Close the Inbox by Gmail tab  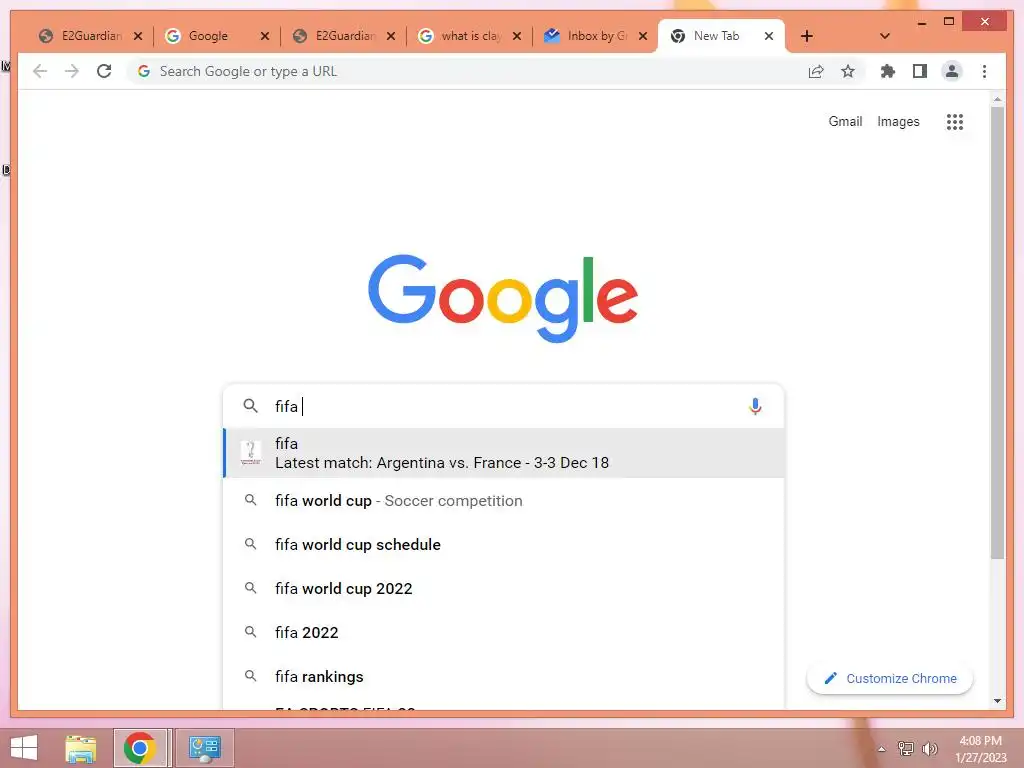coord(643,36)
